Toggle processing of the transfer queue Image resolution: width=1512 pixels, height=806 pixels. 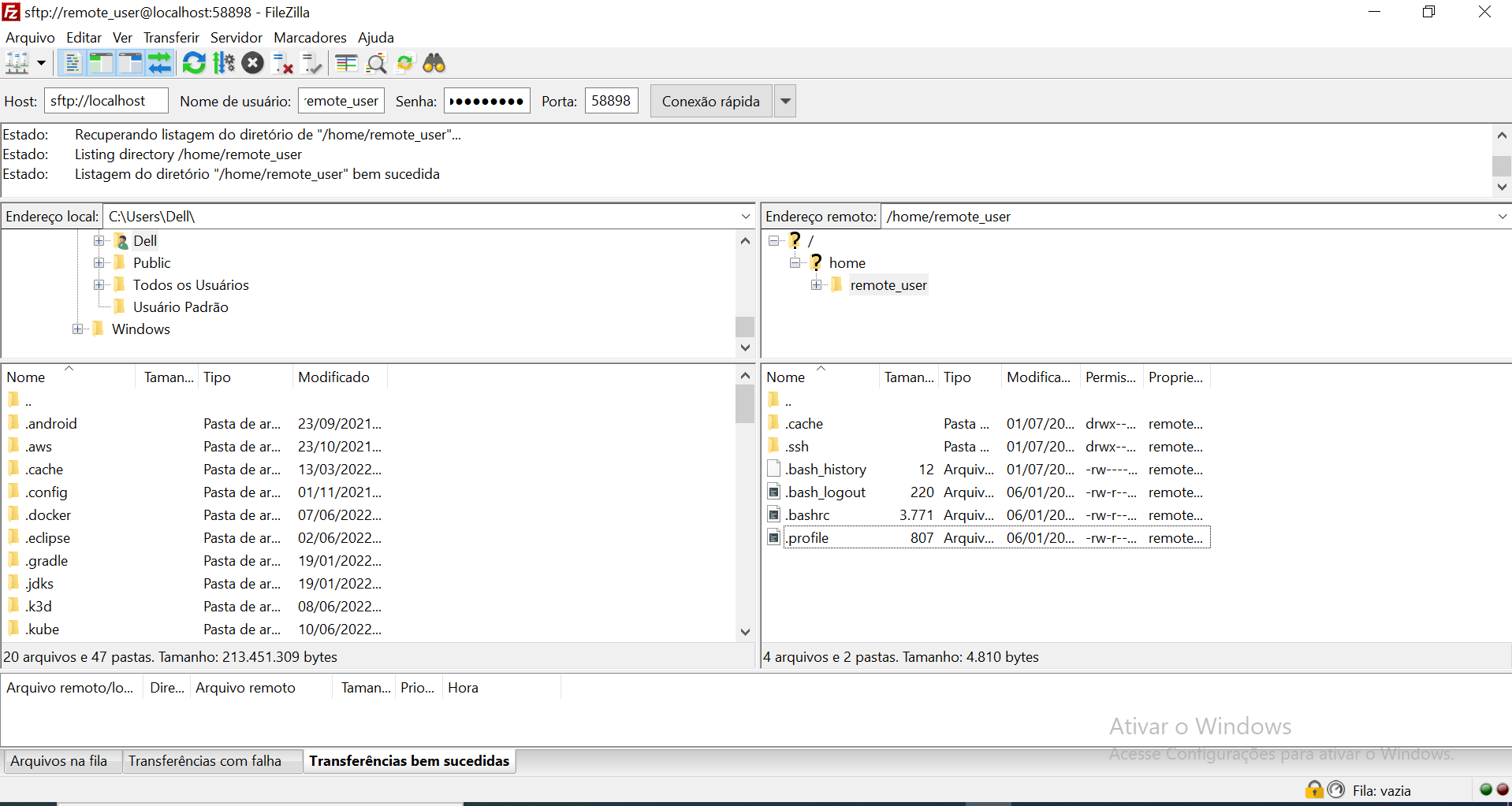(224, 63)
